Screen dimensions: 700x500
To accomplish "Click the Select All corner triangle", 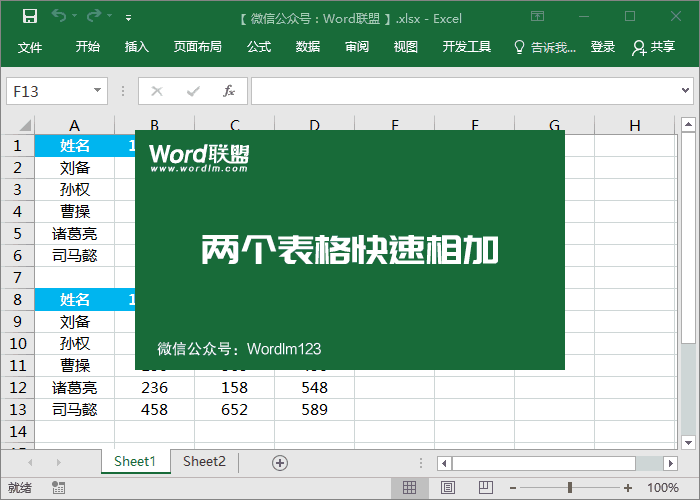I will 25,125.
